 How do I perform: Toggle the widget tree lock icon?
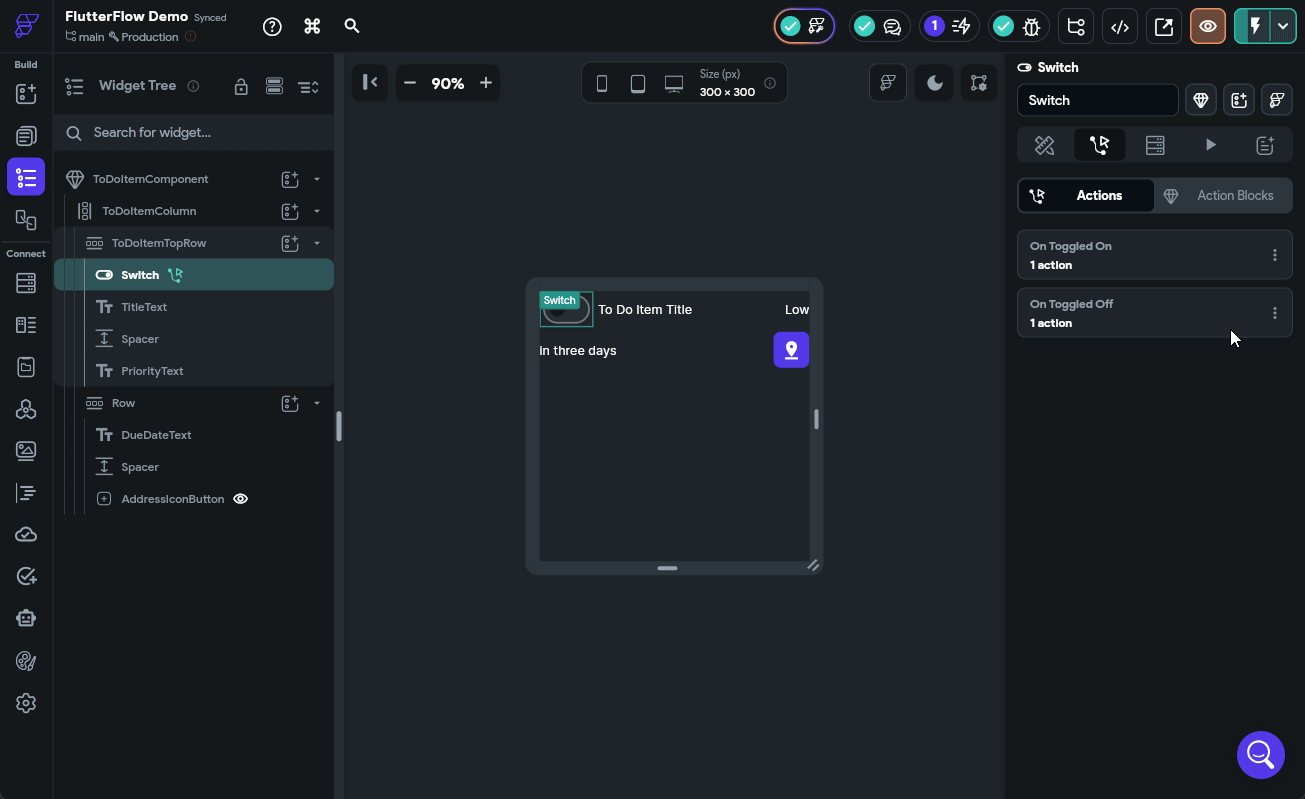241,86
